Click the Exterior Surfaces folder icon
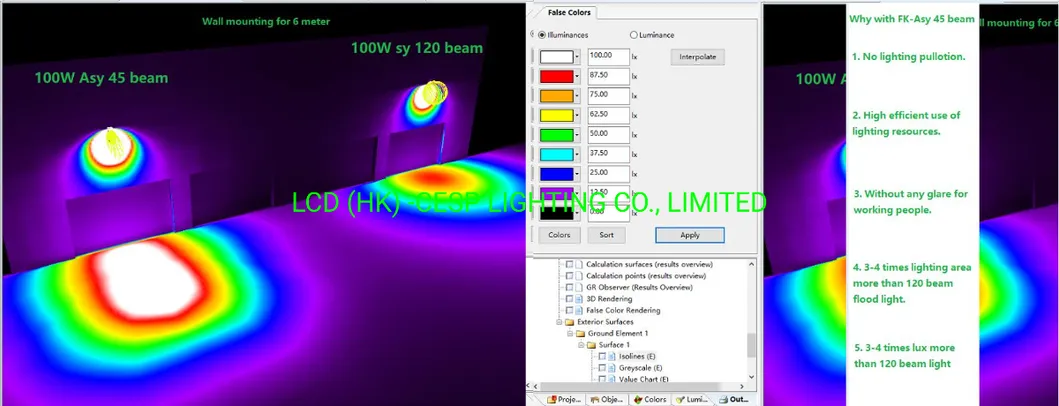This screenshot has width=1059, height=406. (x=569, y=322)
